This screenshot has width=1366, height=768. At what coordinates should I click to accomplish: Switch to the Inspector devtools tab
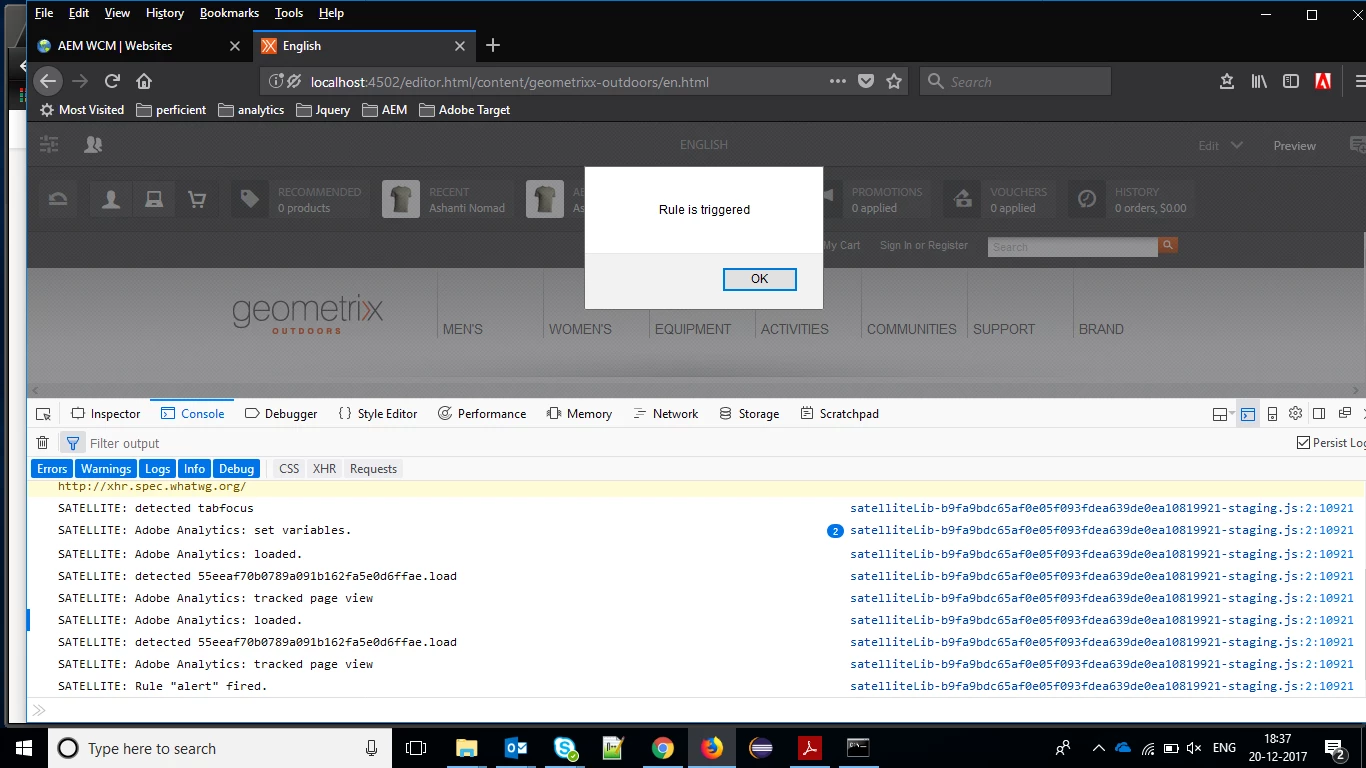click(106, 414)
